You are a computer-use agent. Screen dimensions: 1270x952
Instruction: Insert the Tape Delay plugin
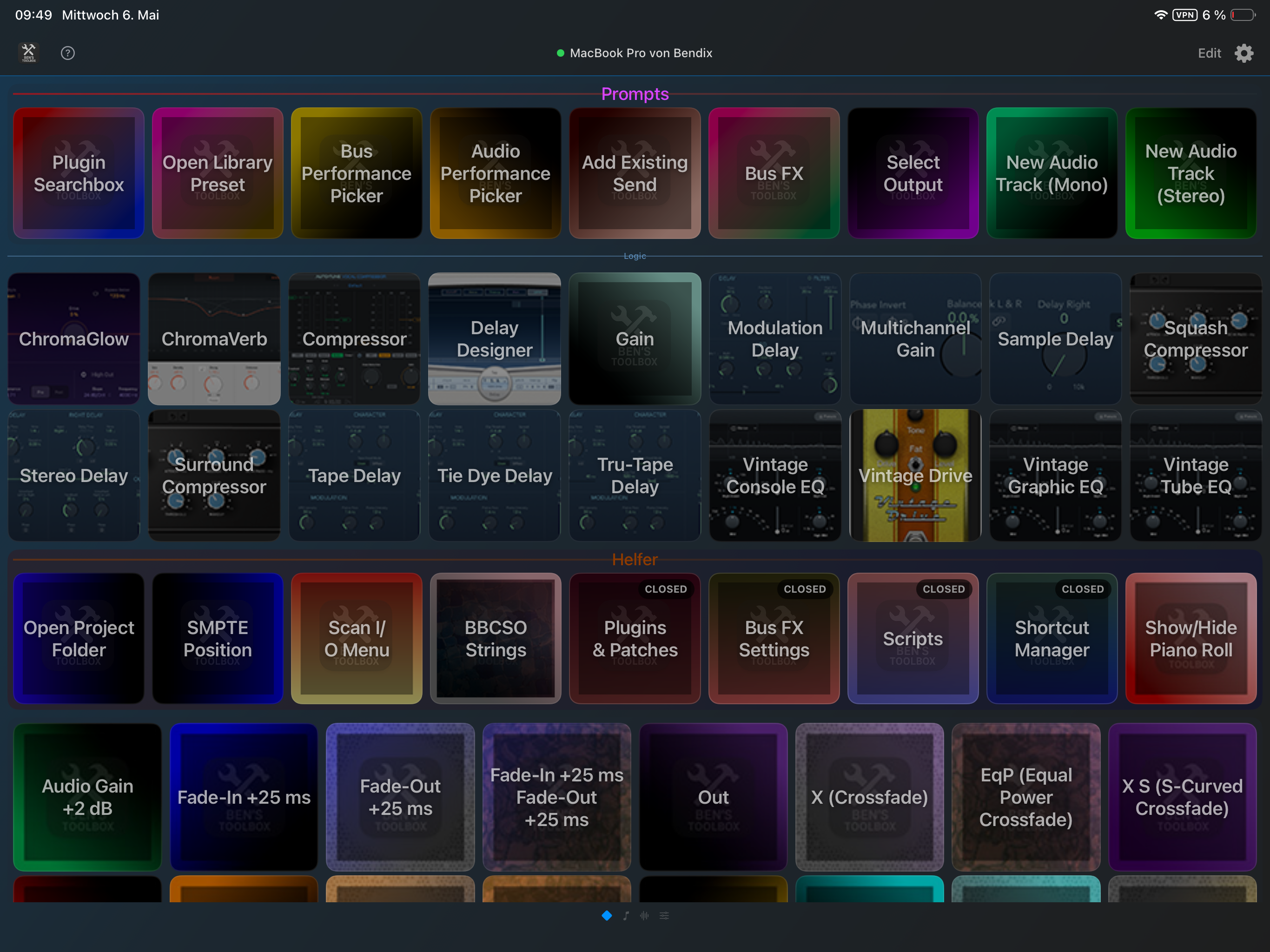354,476
